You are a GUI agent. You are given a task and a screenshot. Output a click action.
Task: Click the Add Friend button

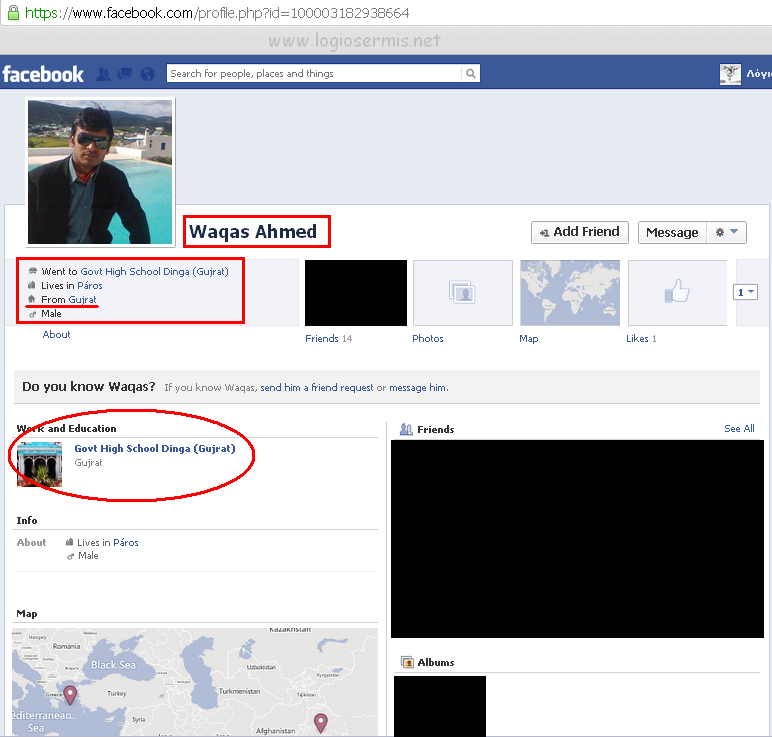(x=579, y=232)
